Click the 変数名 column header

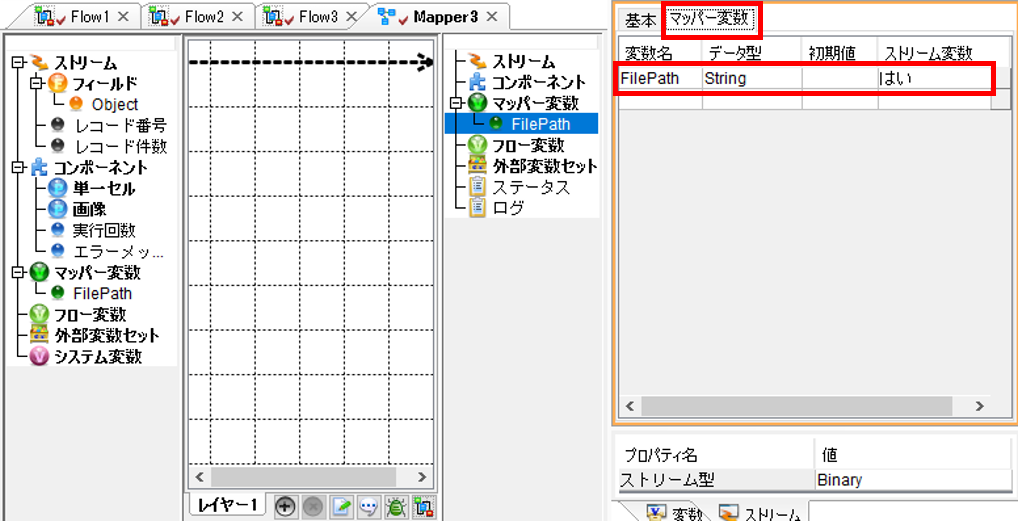660,51
